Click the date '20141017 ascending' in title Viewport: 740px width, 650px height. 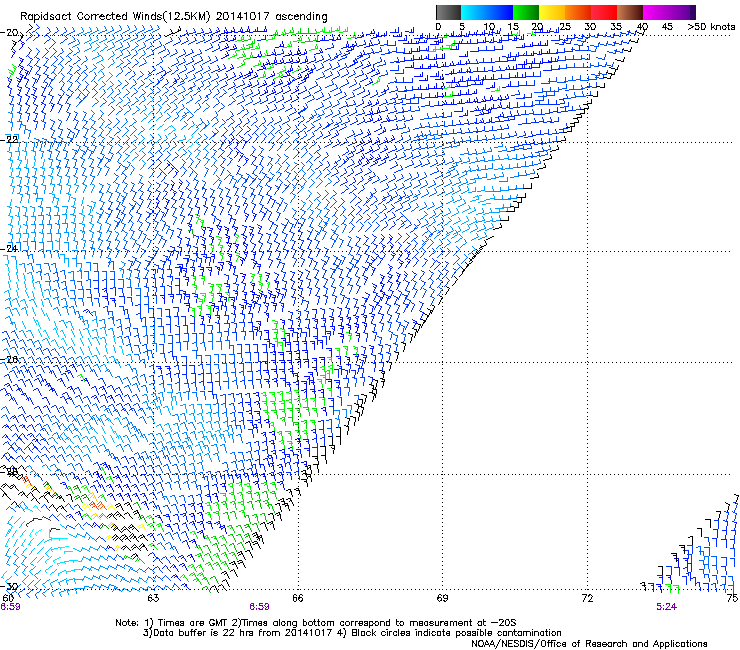click(272, 17)
